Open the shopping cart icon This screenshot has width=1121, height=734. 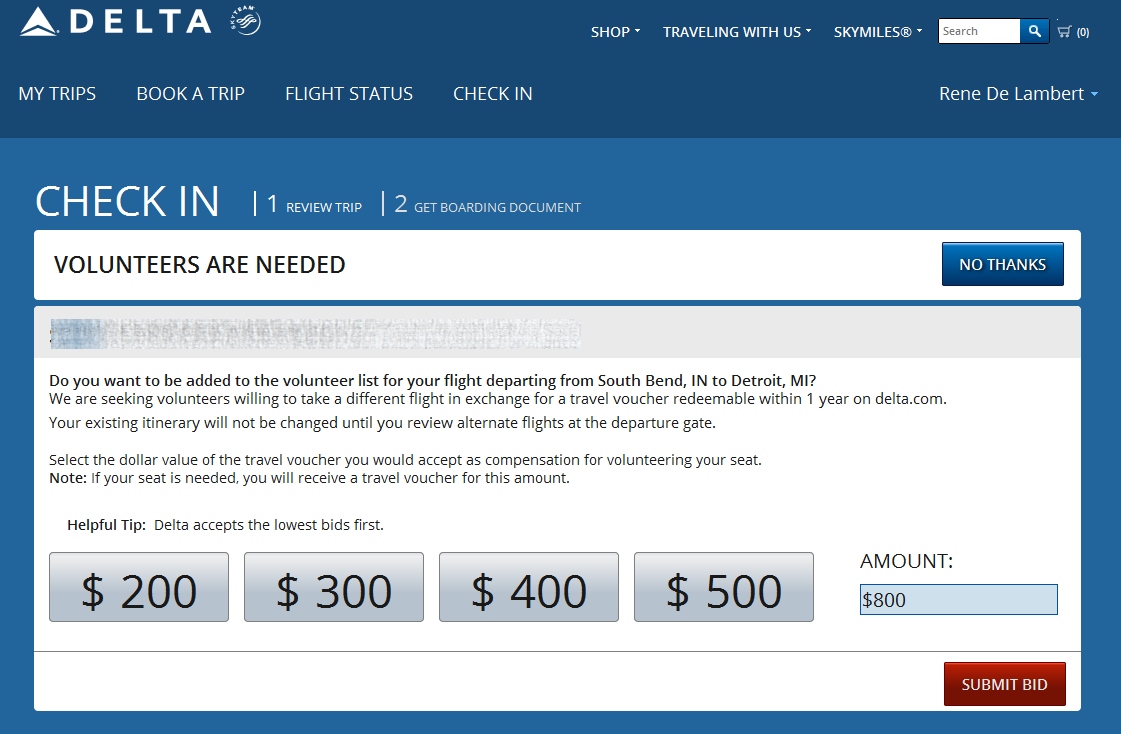click(x=1064, y=32)
